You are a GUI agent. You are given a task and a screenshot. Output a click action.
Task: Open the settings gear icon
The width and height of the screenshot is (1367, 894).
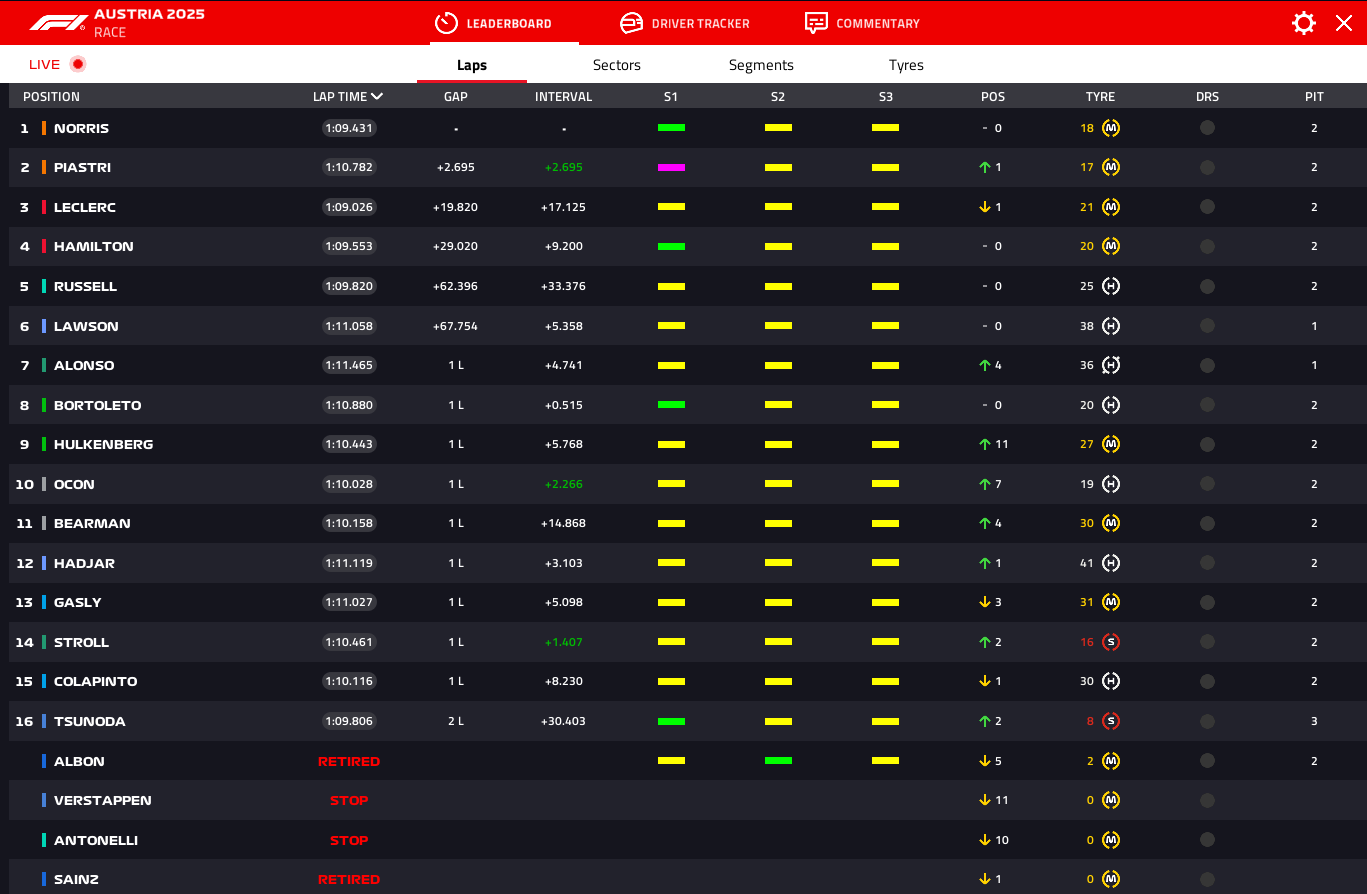pyautogui.click(x=1304, y=23)
